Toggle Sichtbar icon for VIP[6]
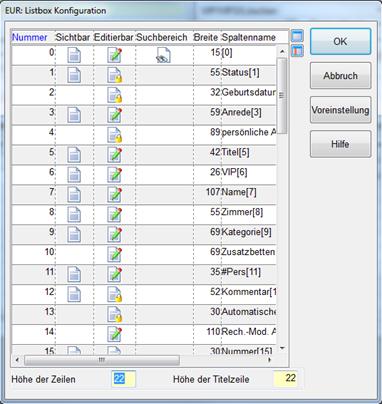 [74, 175]
